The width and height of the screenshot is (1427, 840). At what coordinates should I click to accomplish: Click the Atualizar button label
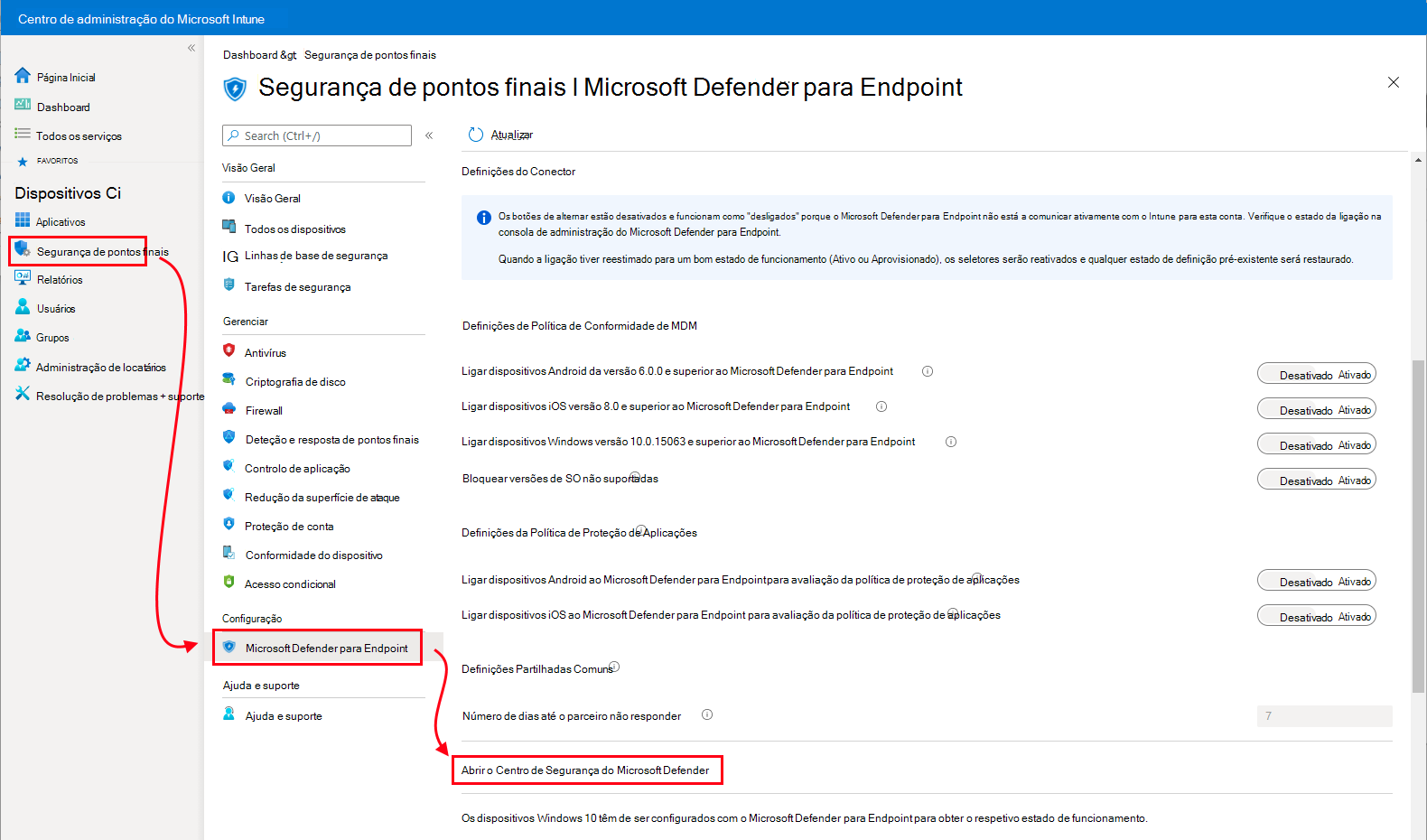pos(512,135)
